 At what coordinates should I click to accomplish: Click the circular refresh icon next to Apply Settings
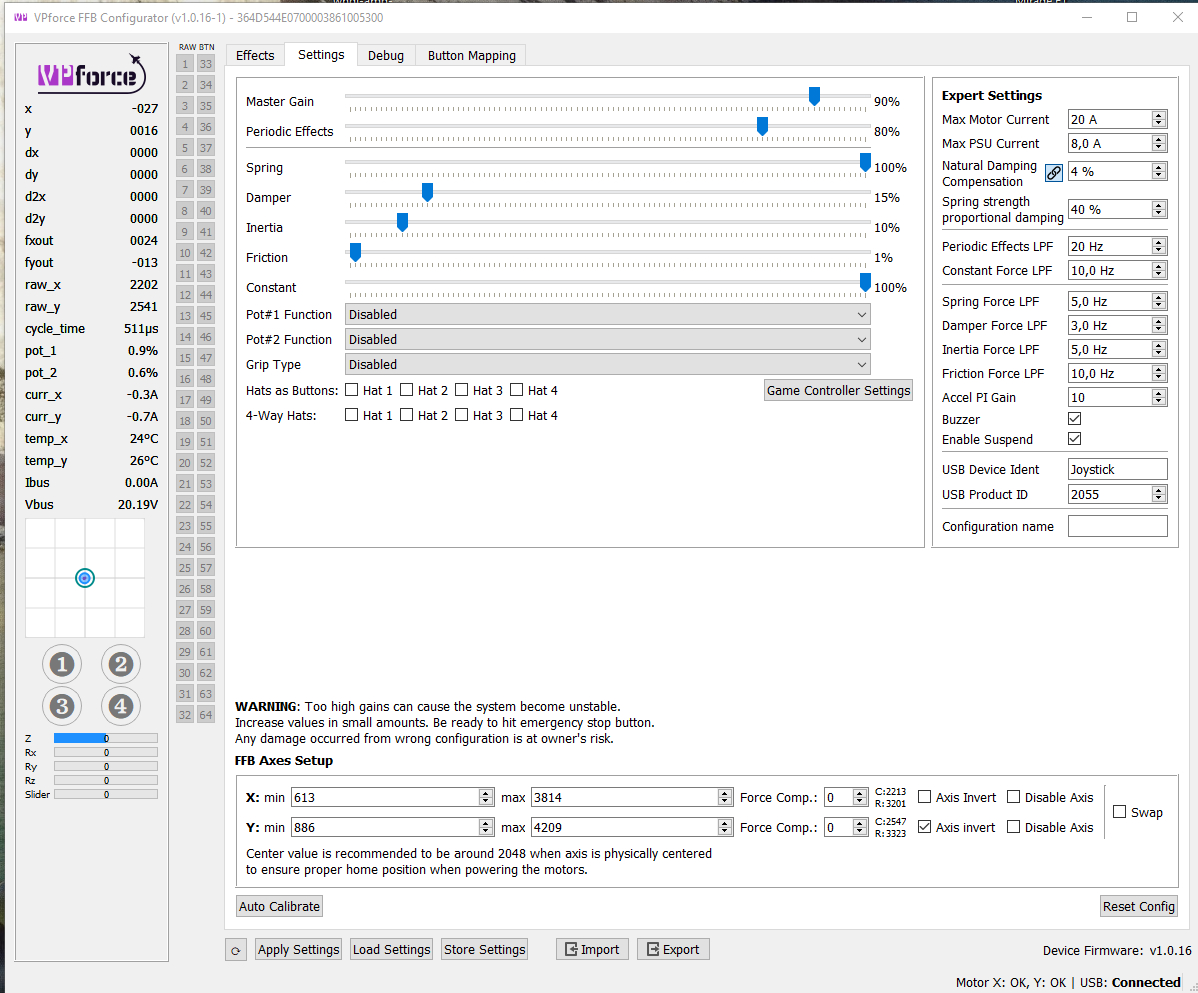coord(236,949)
